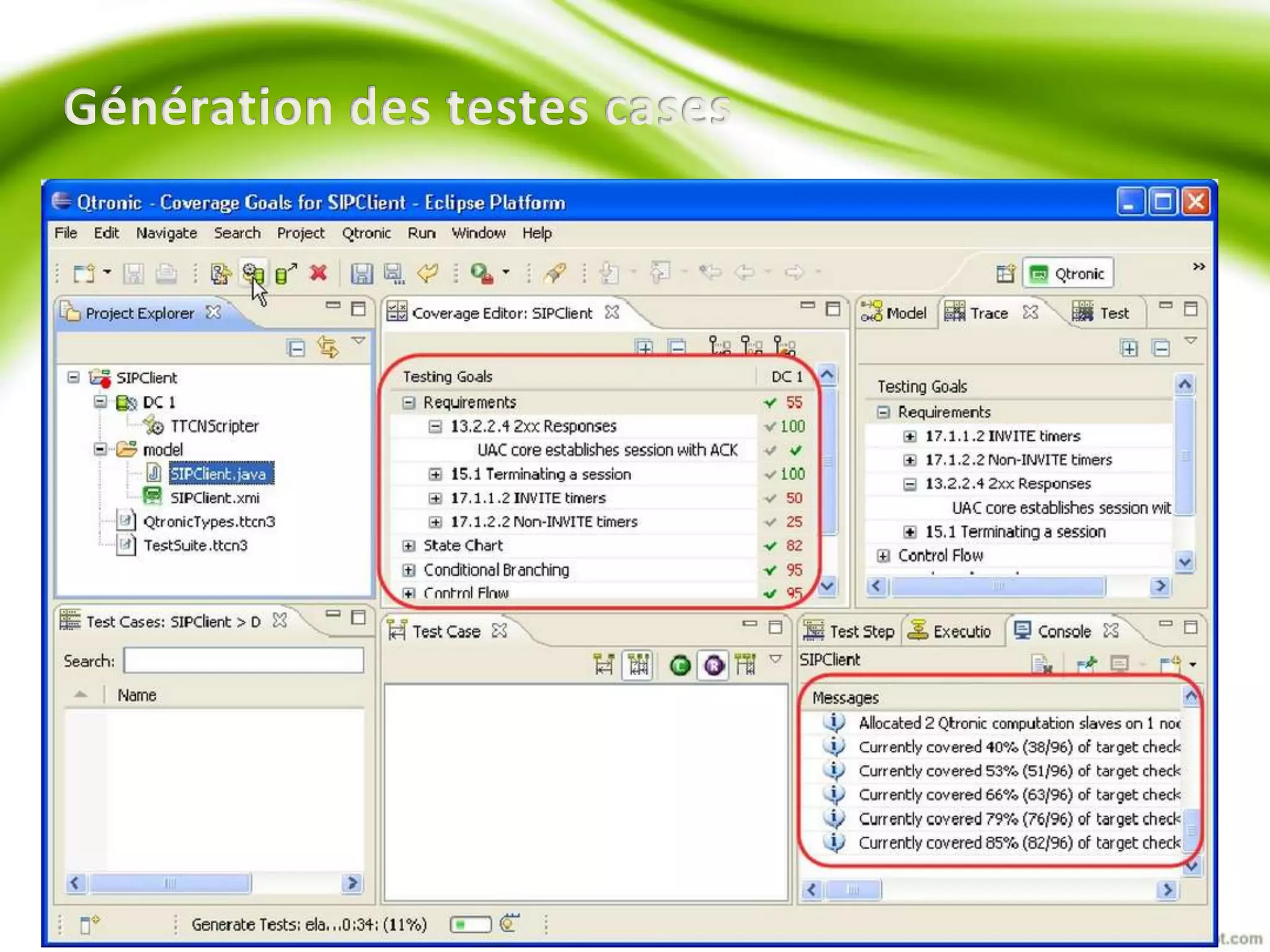The image size is (1270, 952).
Task: Collapse the SIPClient project tree node
Action: (74, 377)
